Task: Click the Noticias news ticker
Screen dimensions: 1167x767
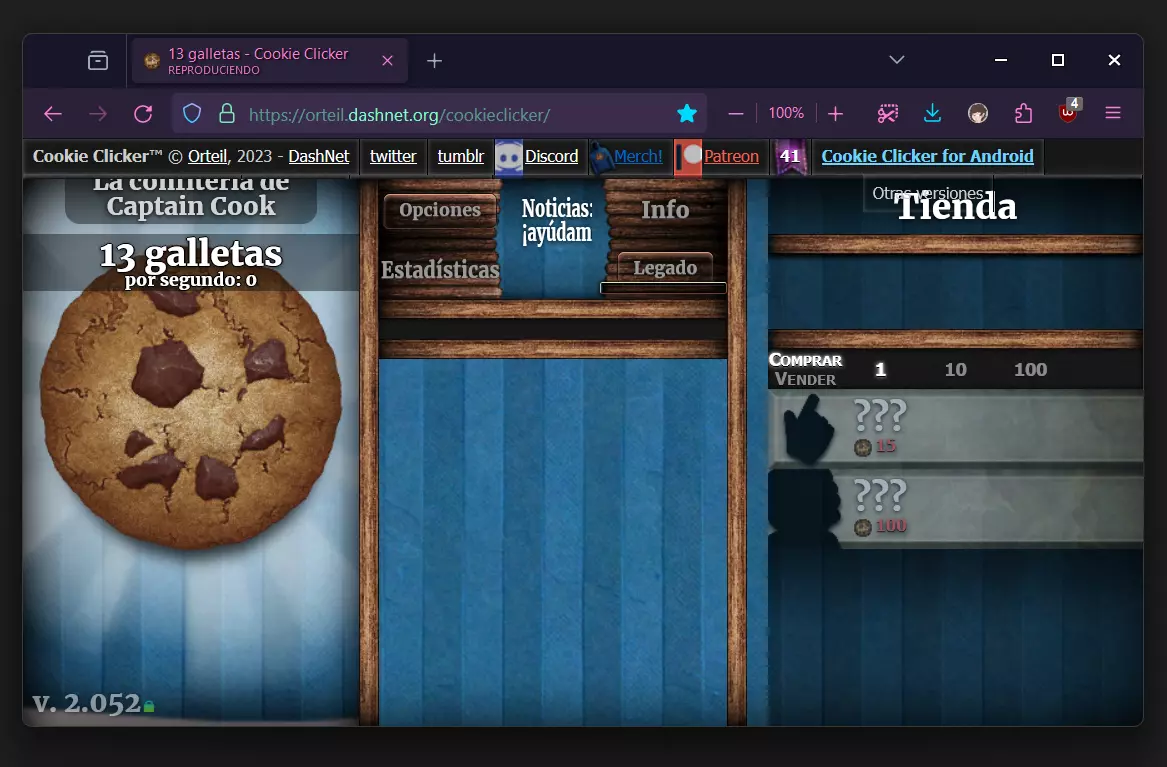Action: [x=557, y=220]
